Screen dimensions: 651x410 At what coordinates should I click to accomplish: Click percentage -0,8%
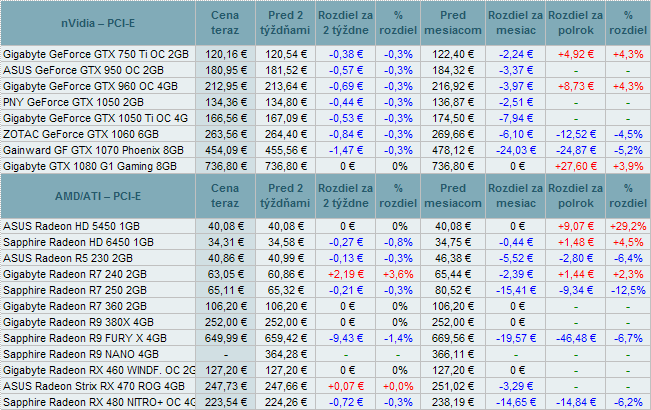point(398,242)
